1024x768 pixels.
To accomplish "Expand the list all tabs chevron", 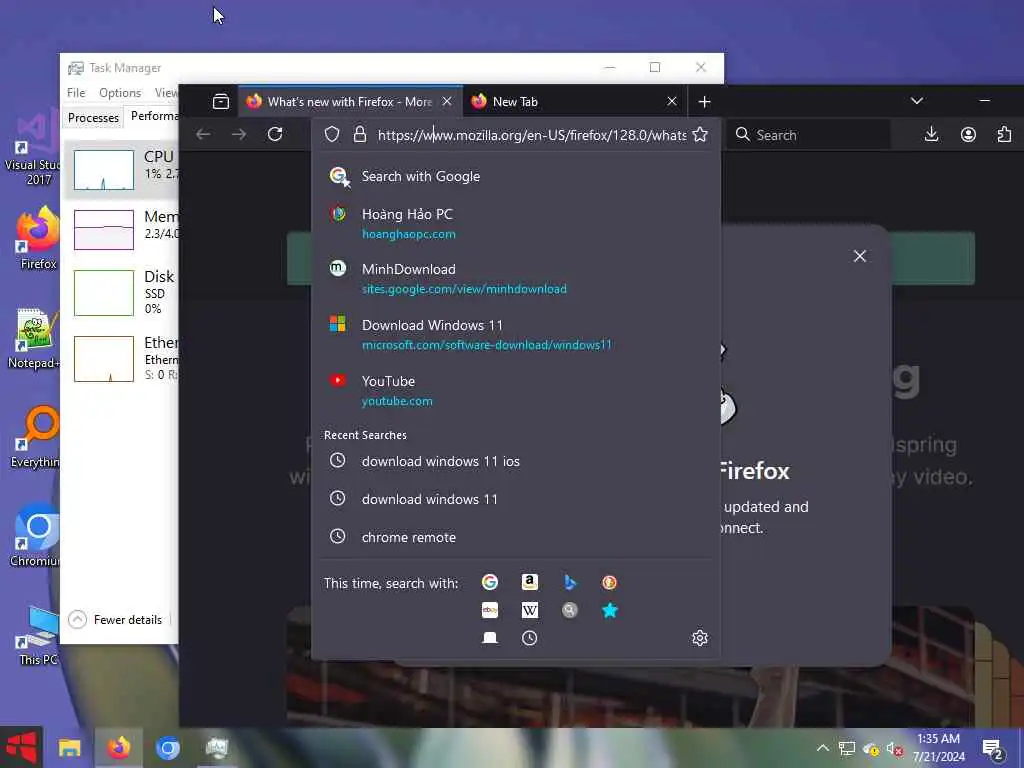I will point(917,101).
